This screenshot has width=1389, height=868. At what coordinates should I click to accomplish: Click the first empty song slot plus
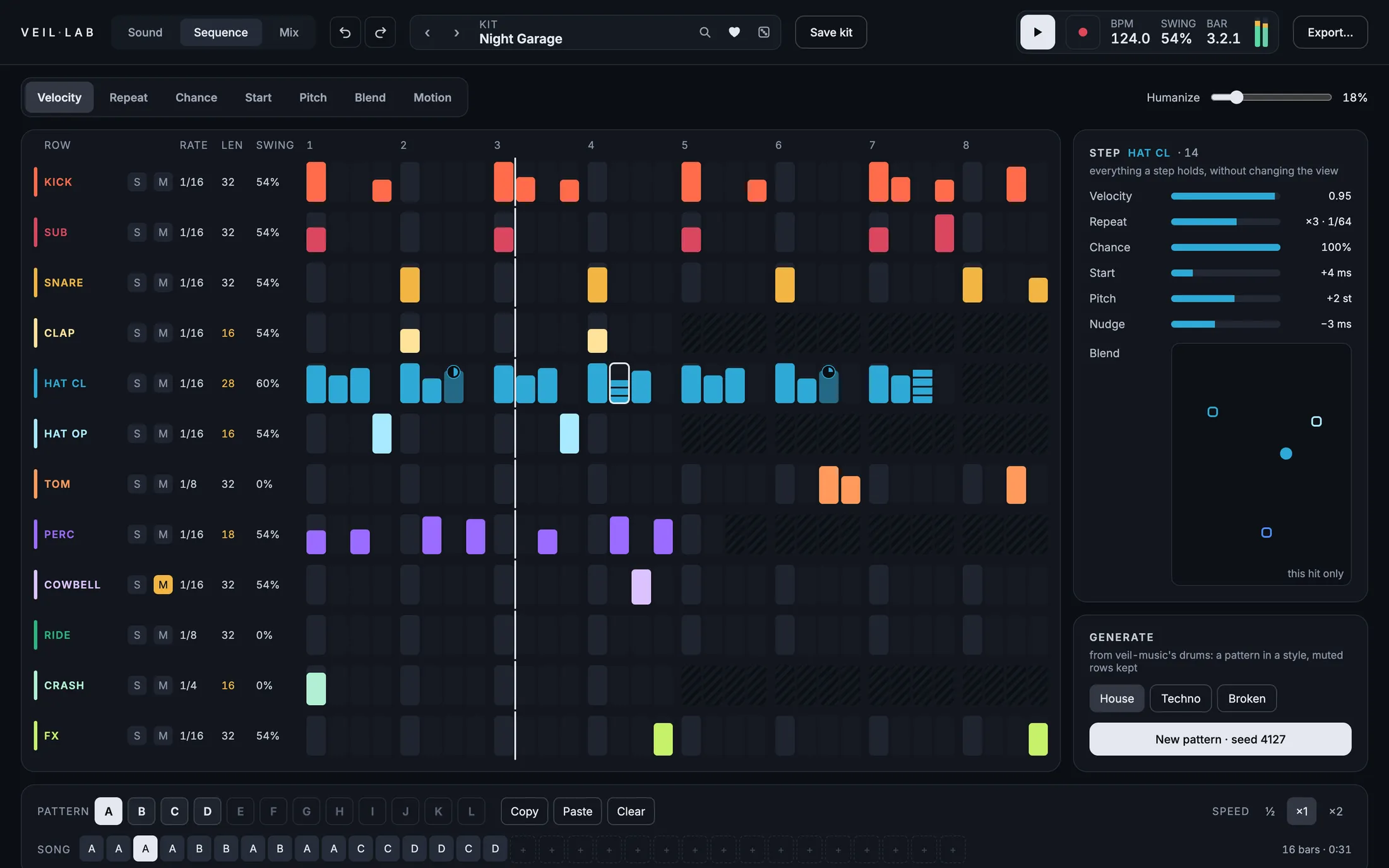(523, 850)
